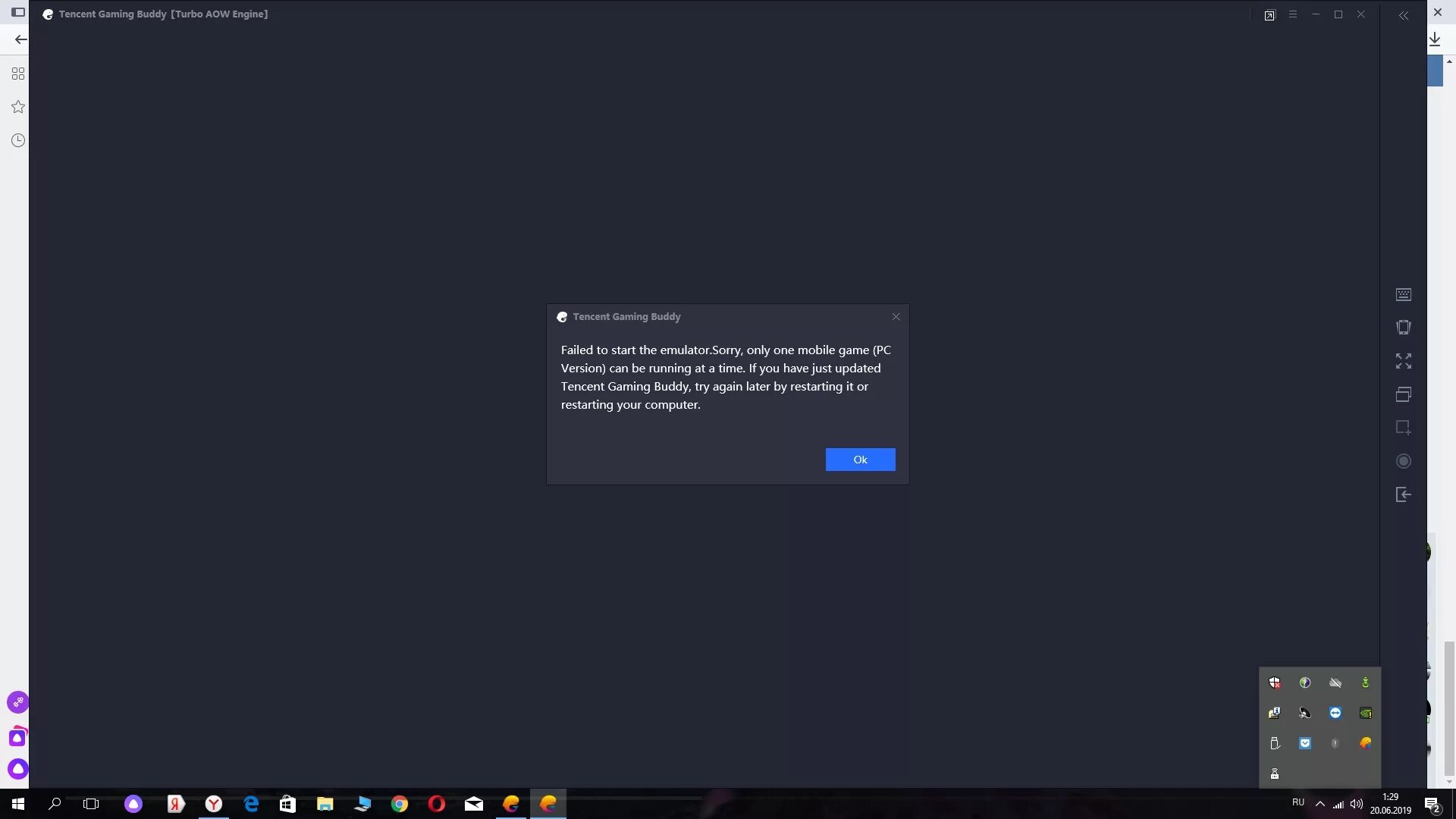Open TeamViewer tray icon

point(1335,713)
